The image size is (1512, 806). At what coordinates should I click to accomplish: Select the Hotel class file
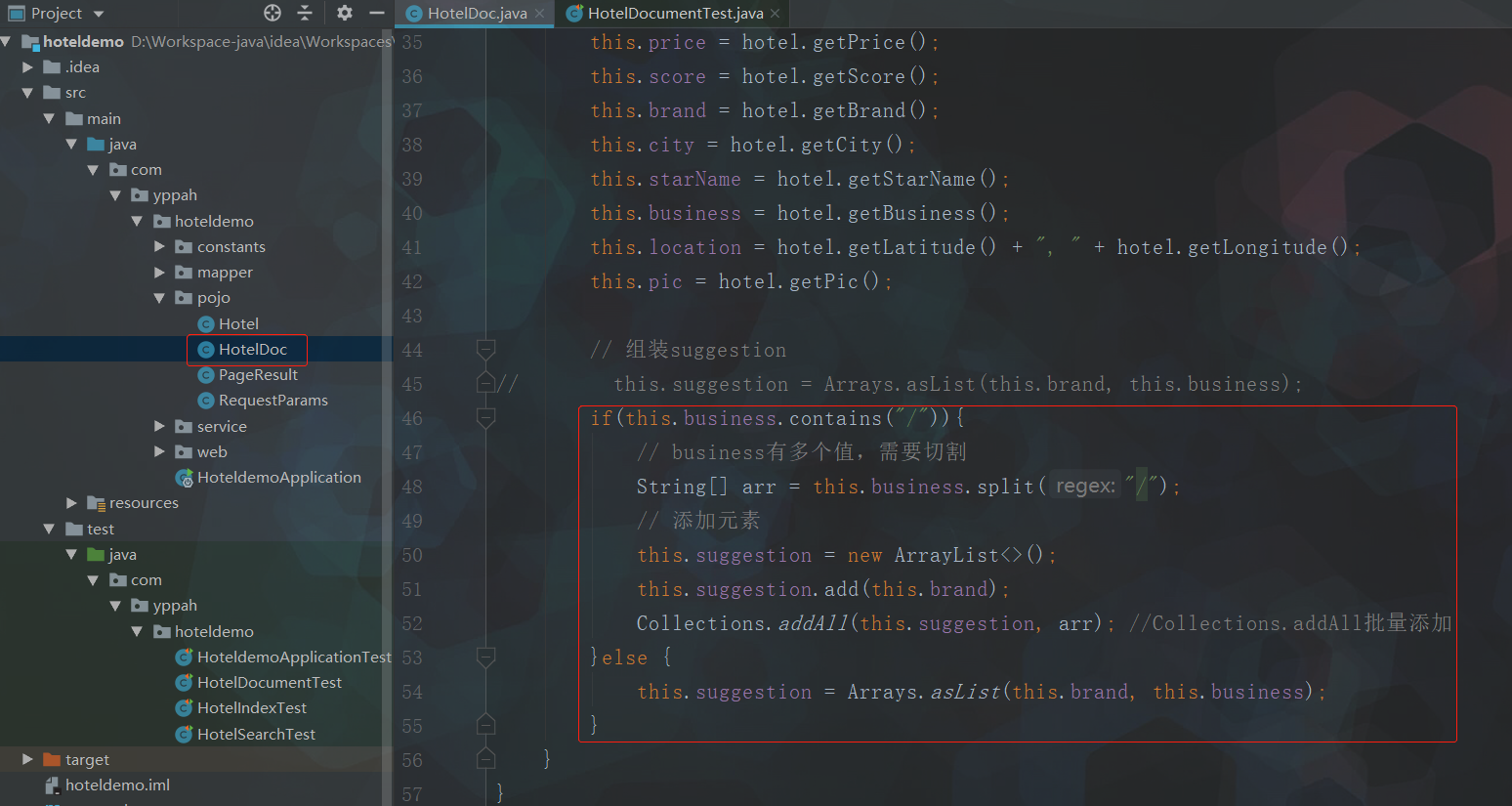click(x=238, y=323)
